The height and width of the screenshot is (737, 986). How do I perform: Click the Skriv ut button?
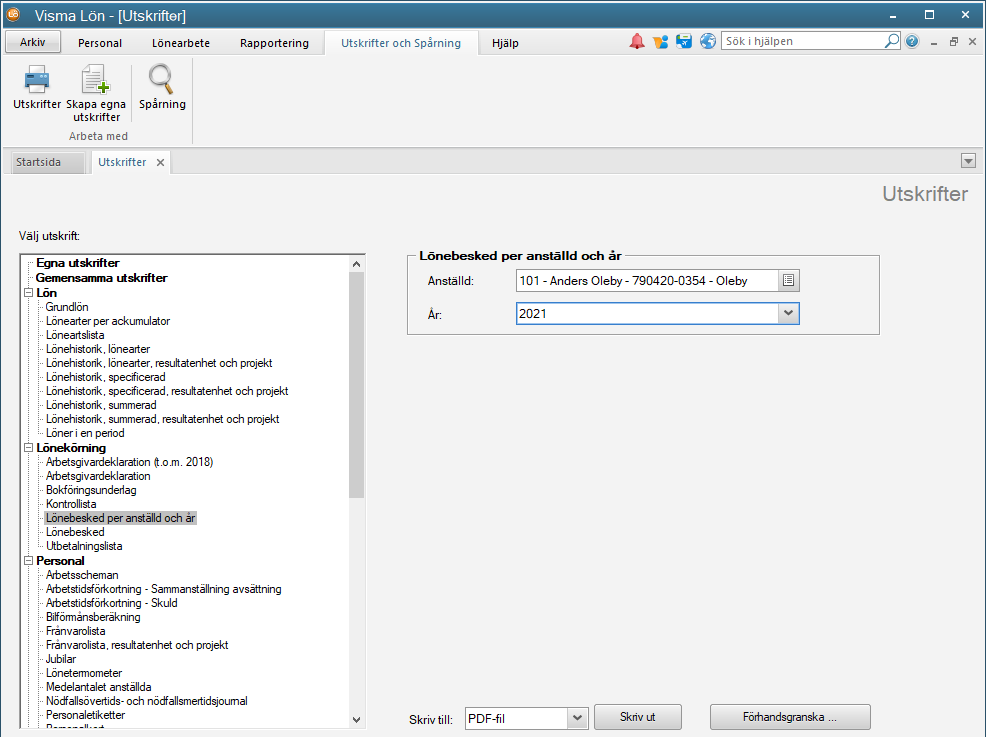tap(638, 717)
